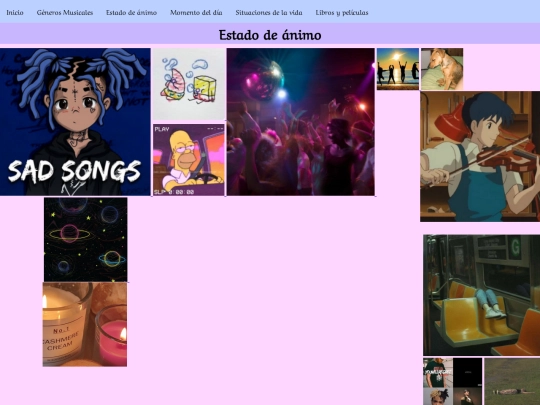Open the anime violin player image
Image resolution: width=540 pixels, height=405 pixels.
(x=480, y=156)
